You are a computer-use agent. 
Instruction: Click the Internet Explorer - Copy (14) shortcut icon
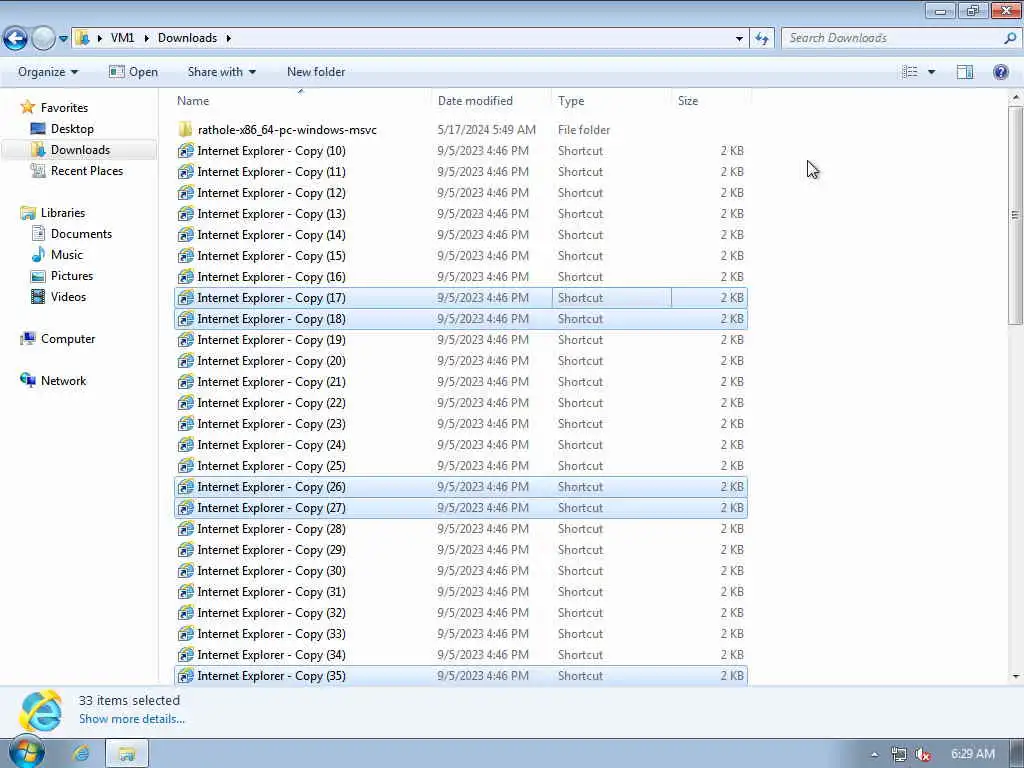coord(185,235)
